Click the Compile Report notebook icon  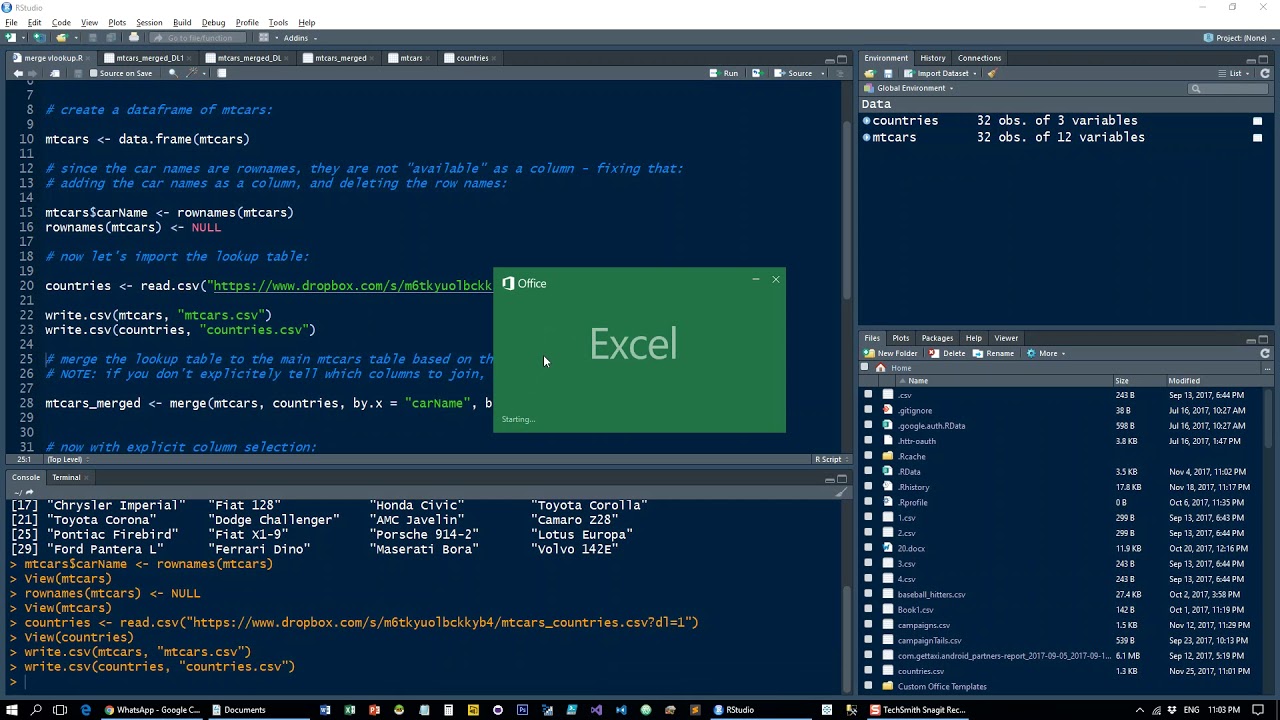tap(222, 73)
